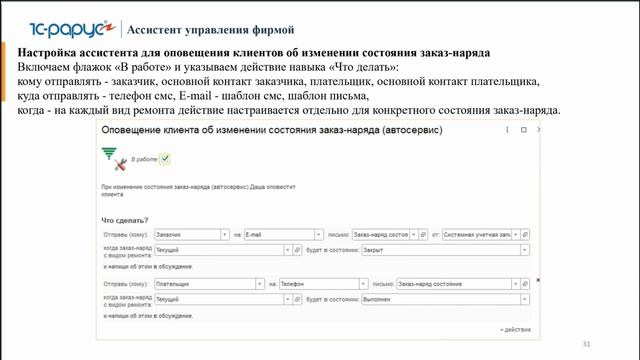This screenshot has width=640, height=360.
Task: Click the first 'и напиши об этом в обсуждение' text
Action: (148, 267)
